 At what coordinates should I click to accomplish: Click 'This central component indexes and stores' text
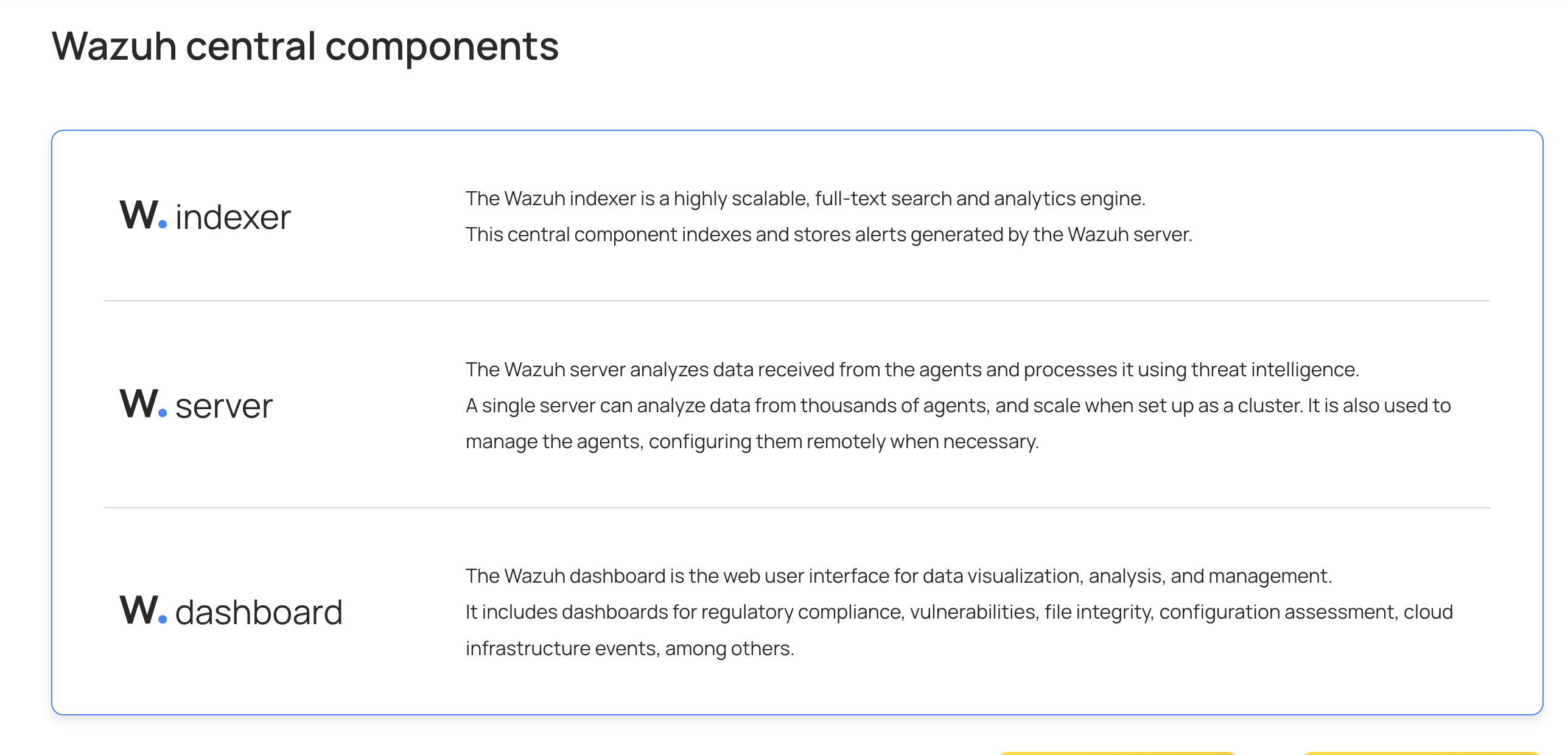point(828,234)
